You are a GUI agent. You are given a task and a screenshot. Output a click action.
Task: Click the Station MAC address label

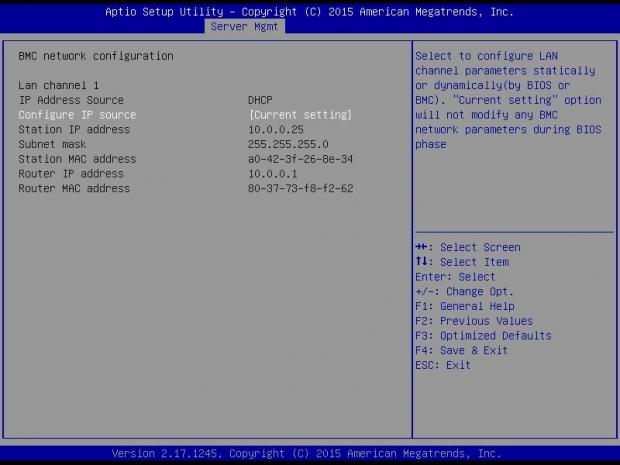77,159
